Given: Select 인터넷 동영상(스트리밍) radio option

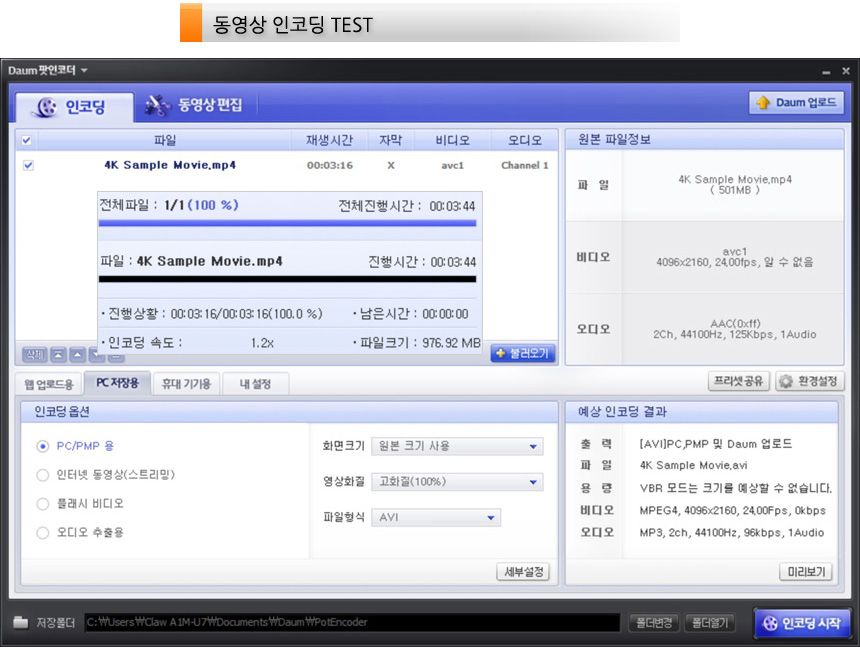Looking at the screenshot, I should coord(43,475).
